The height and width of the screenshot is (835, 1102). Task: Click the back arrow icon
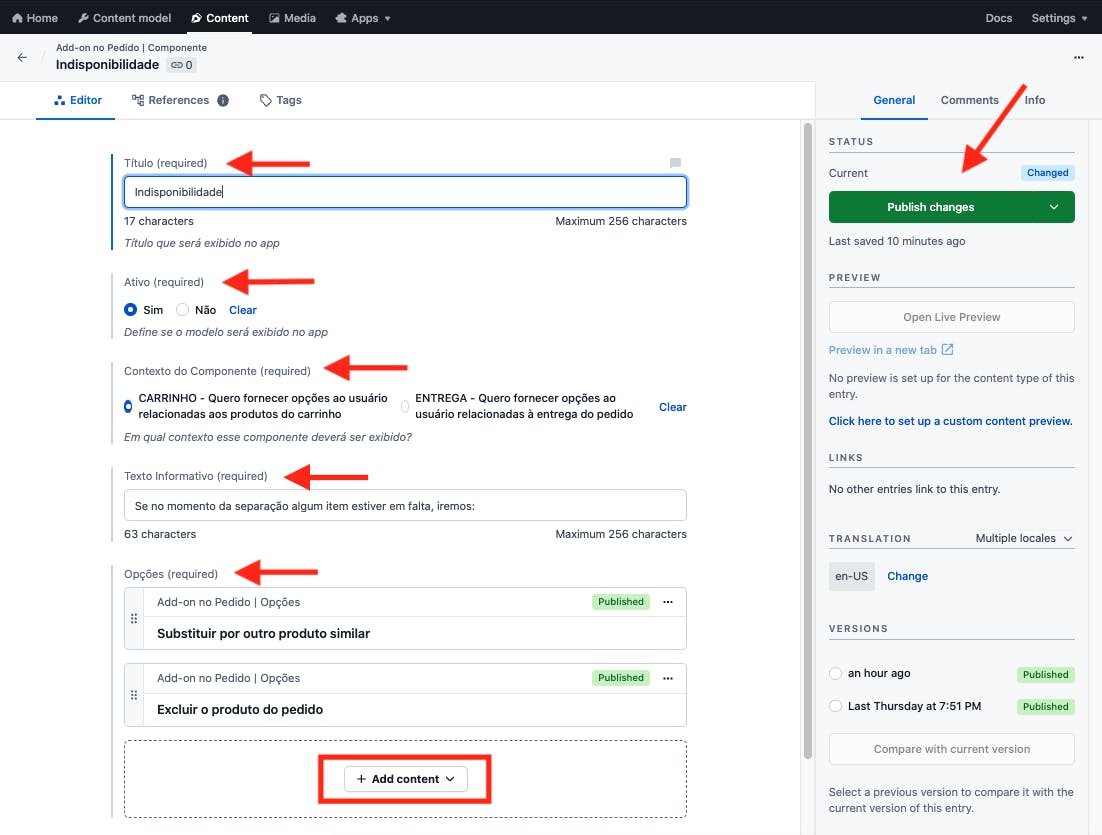[x=22, y=58]
